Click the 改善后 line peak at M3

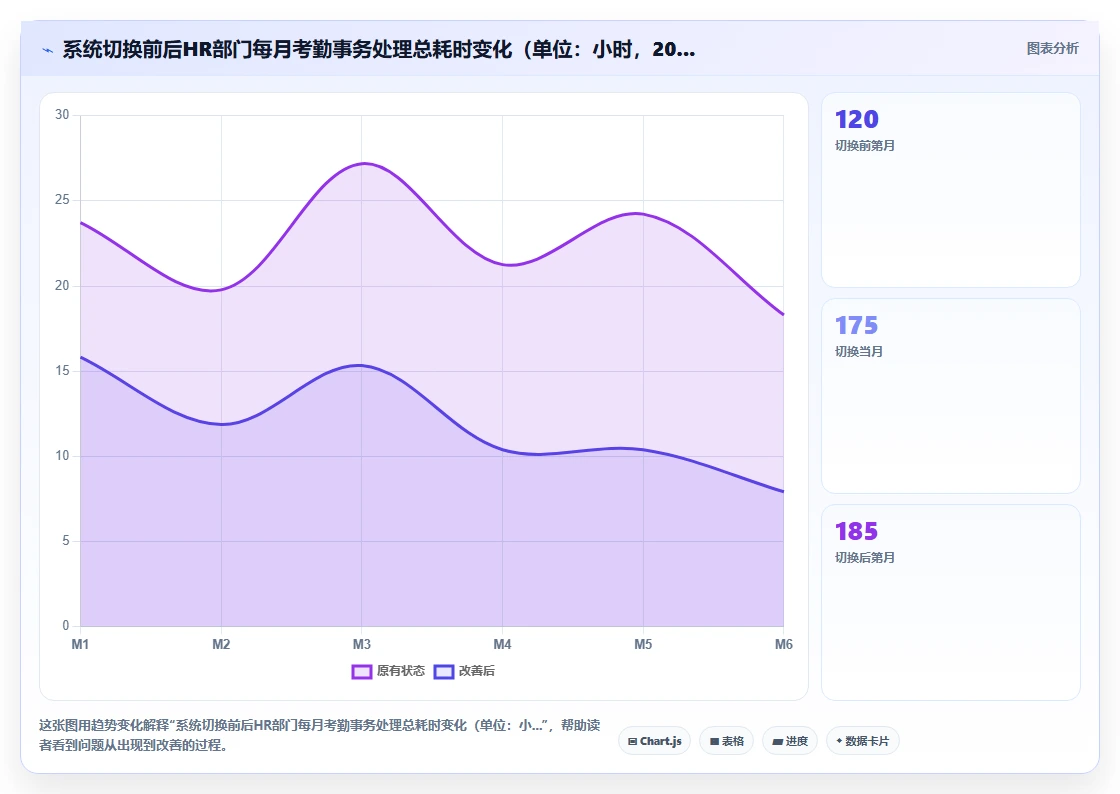361,366
